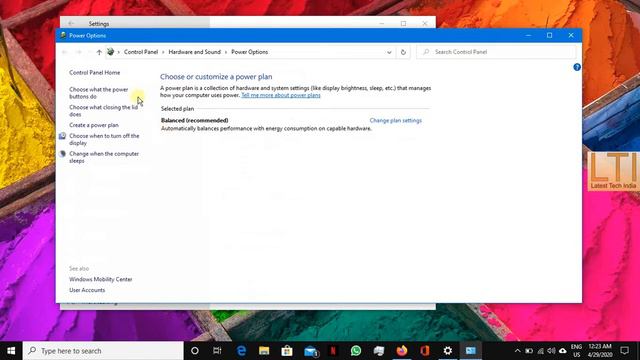This screenshot has width=640, height=360.
Task: Go to Hardware and Sound breadcrumb
Action: (194, 52)
